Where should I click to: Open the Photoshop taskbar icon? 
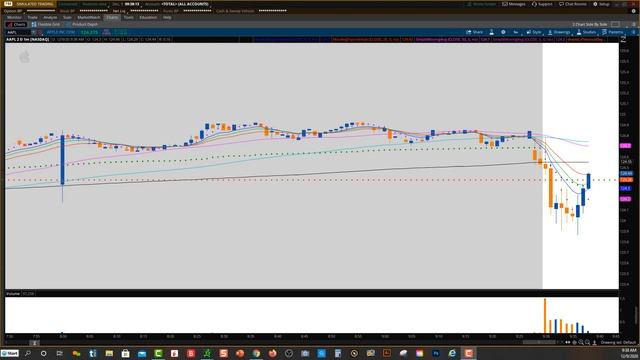tap(436, 353)
